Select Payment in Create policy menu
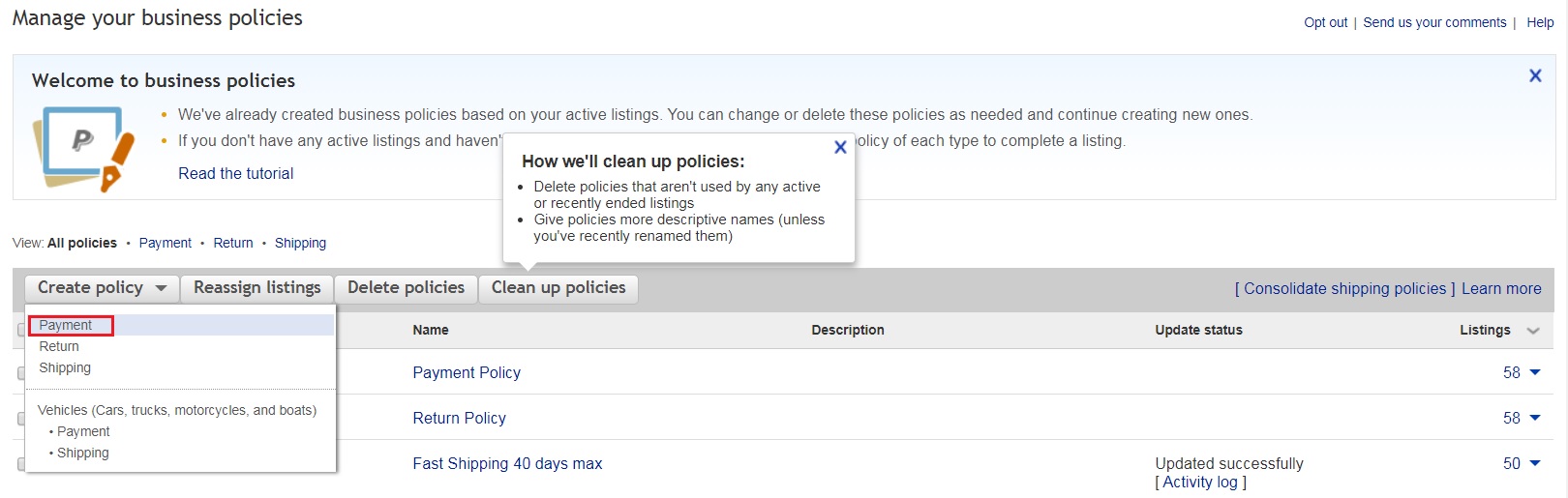Image resolution: width=1568 pixels, height=498 pixels. tap(66, 326)
